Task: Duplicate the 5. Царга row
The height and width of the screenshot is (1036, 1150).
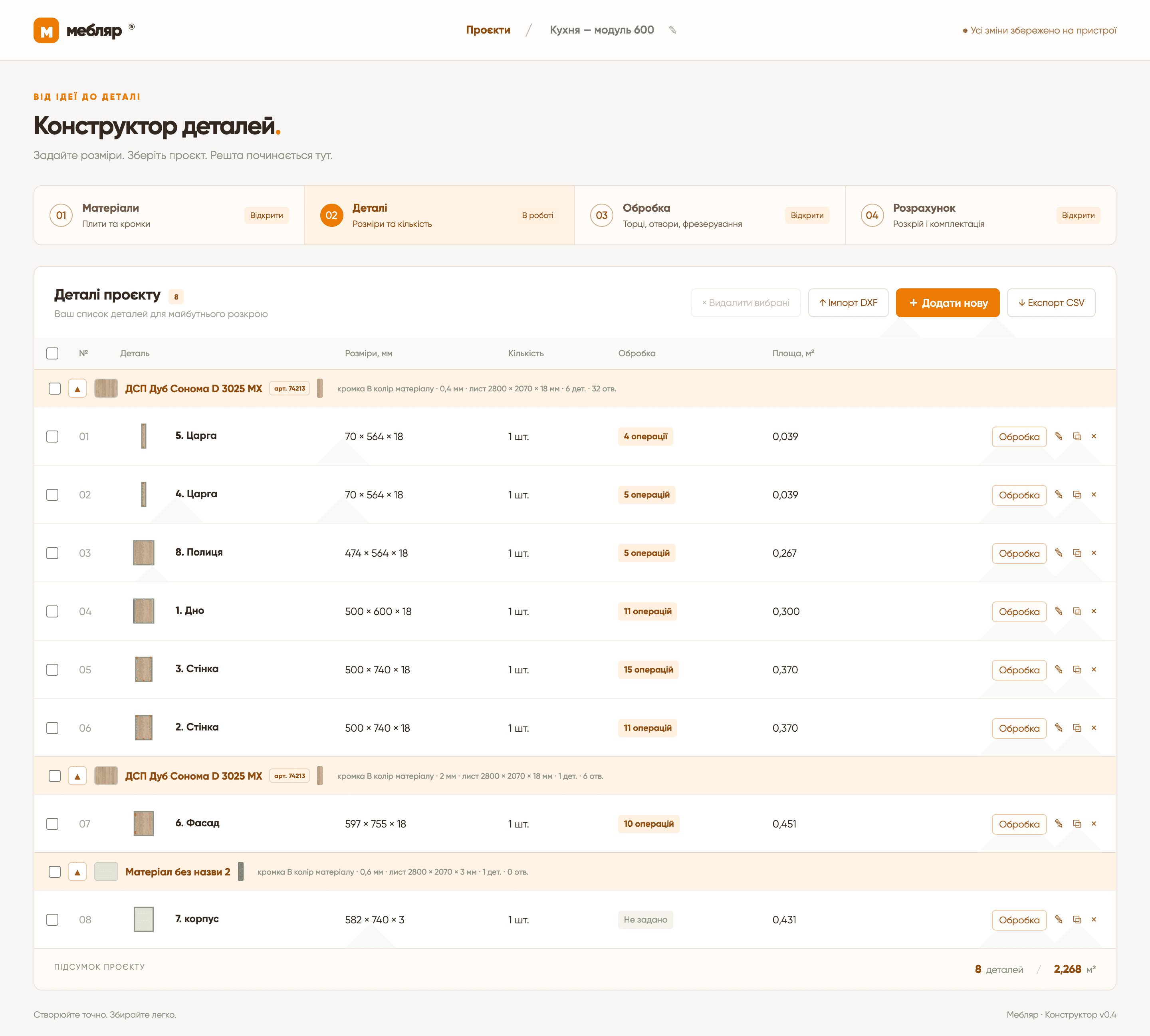Action: 1077,437
